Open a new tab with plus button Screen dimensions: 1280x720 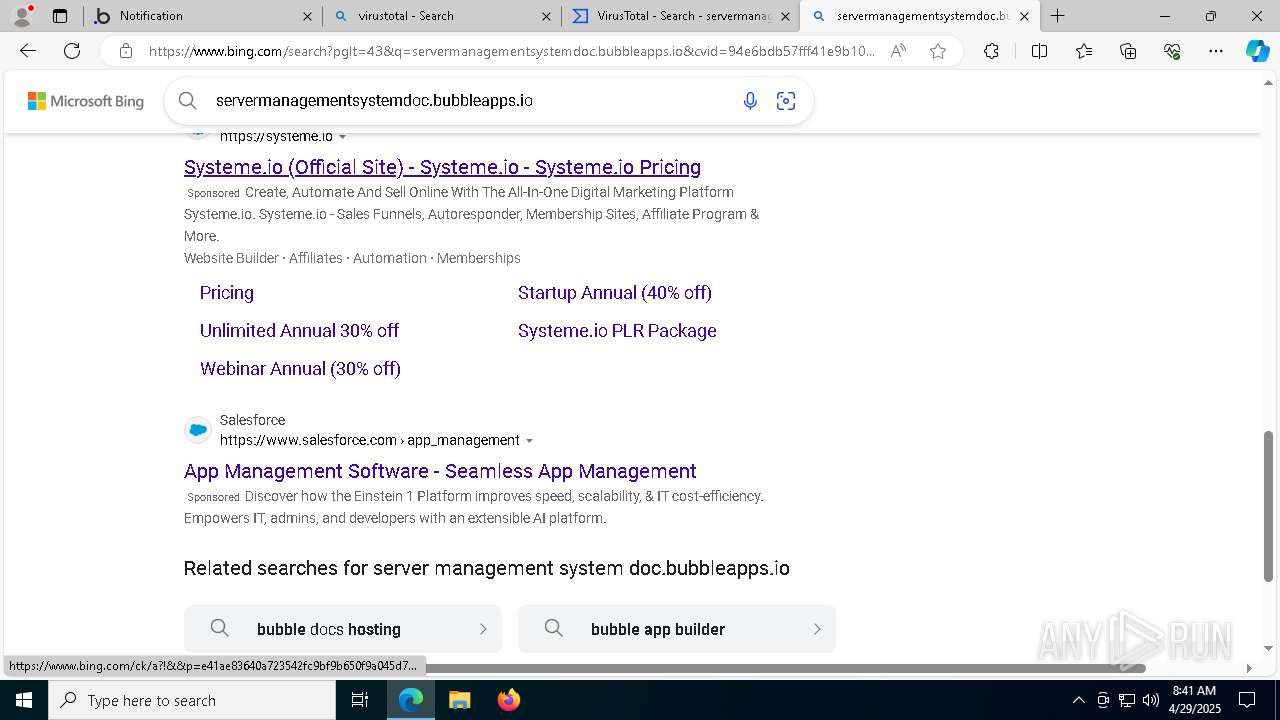(1057, 16)
